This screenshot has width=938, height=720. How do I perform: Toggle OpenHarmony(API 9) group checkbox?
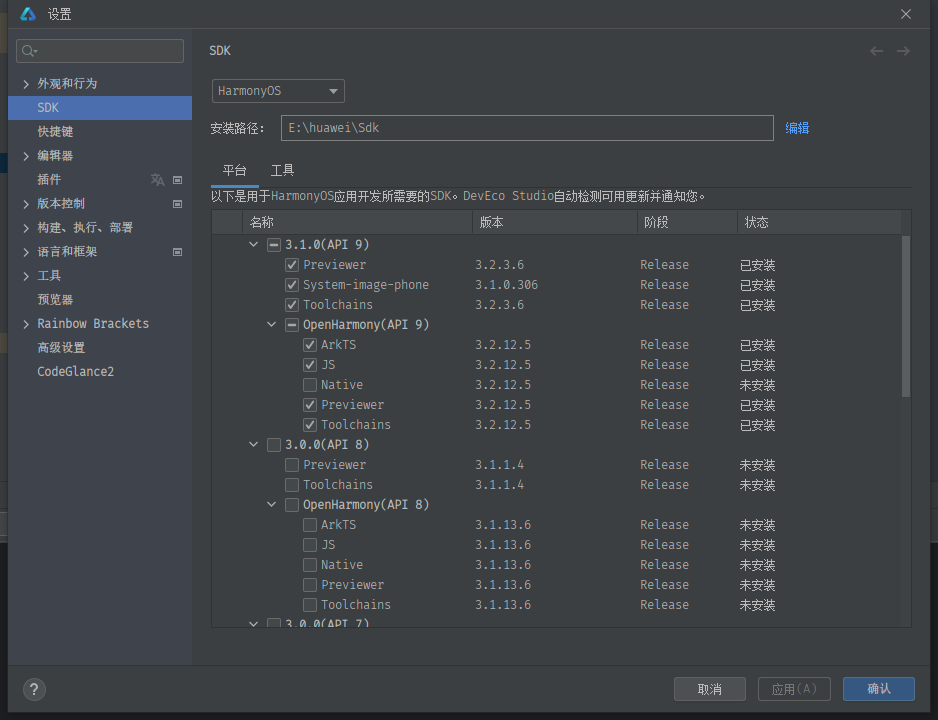point(292,325)
